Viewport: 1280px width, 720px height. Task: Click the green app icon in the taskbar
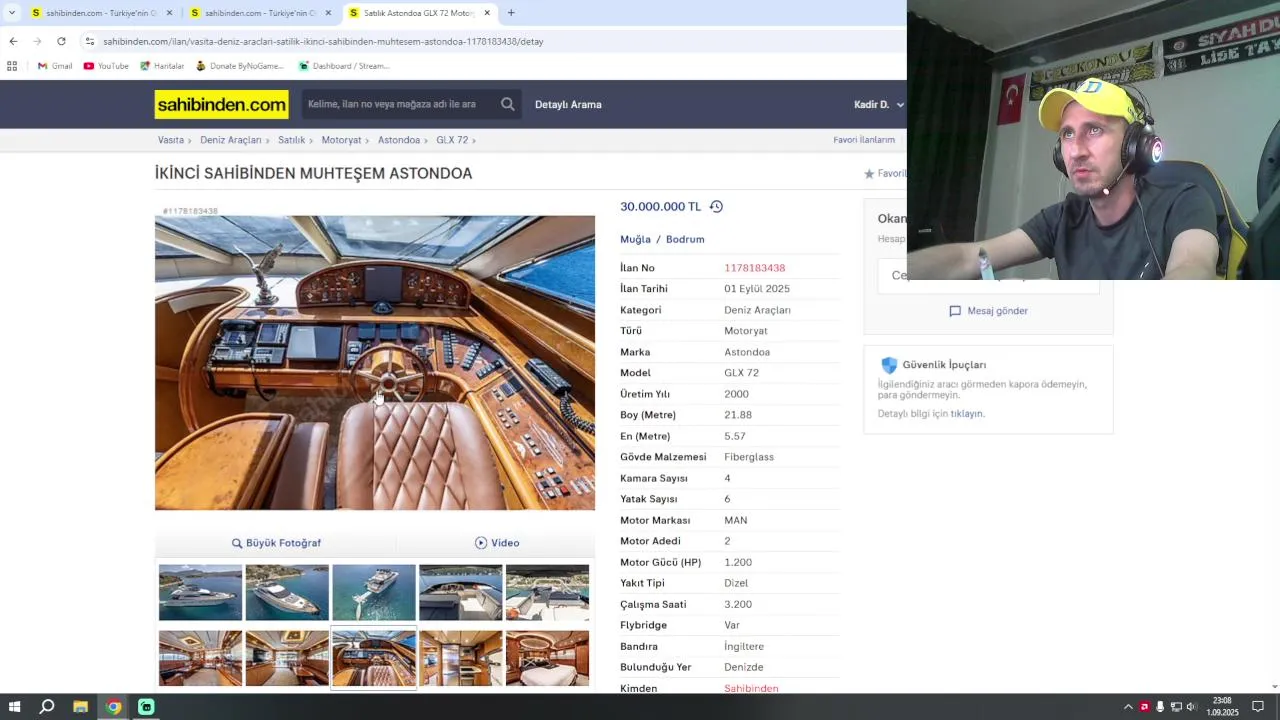[x=146, y=707]
